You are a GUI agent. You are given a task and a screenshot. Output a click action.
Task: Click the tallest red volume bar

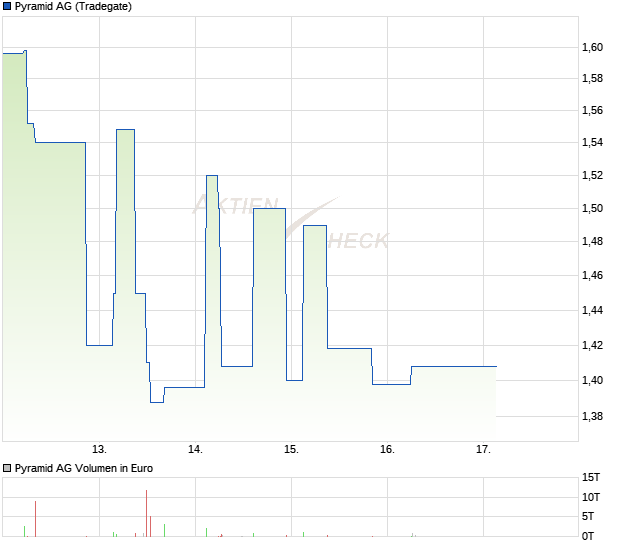coord(146,513)
